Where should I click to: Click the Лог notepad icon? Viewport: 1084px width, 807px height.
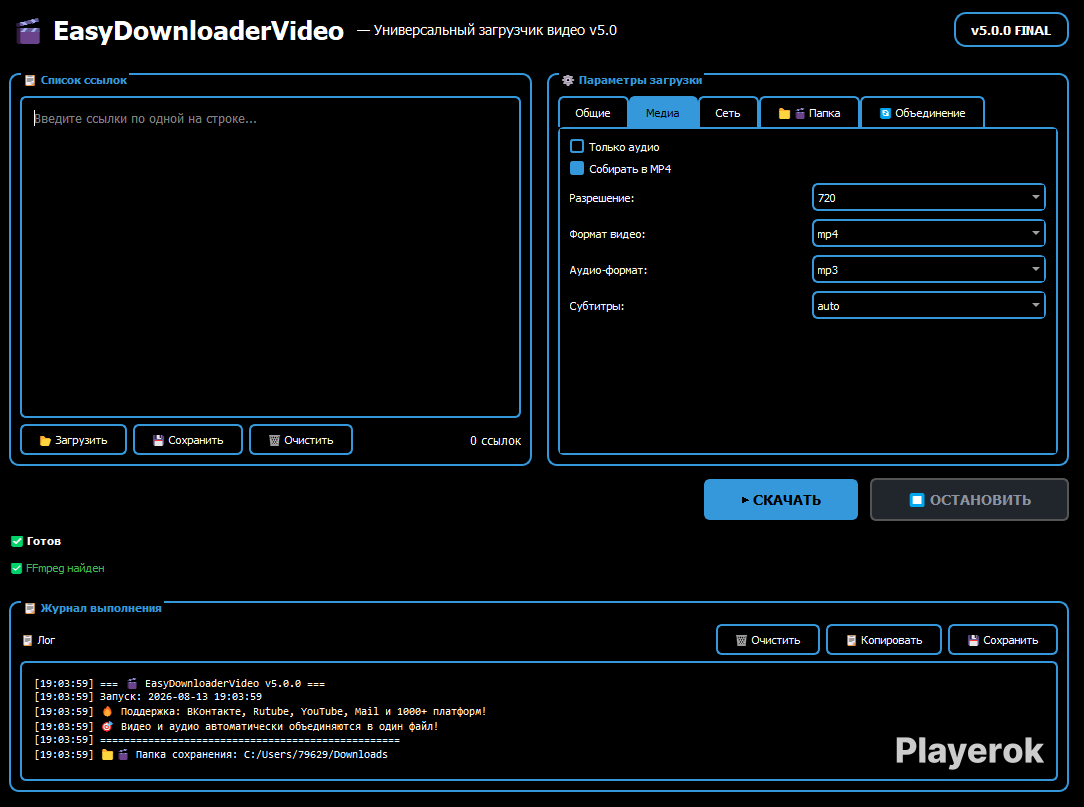click(x=28, y=640)
